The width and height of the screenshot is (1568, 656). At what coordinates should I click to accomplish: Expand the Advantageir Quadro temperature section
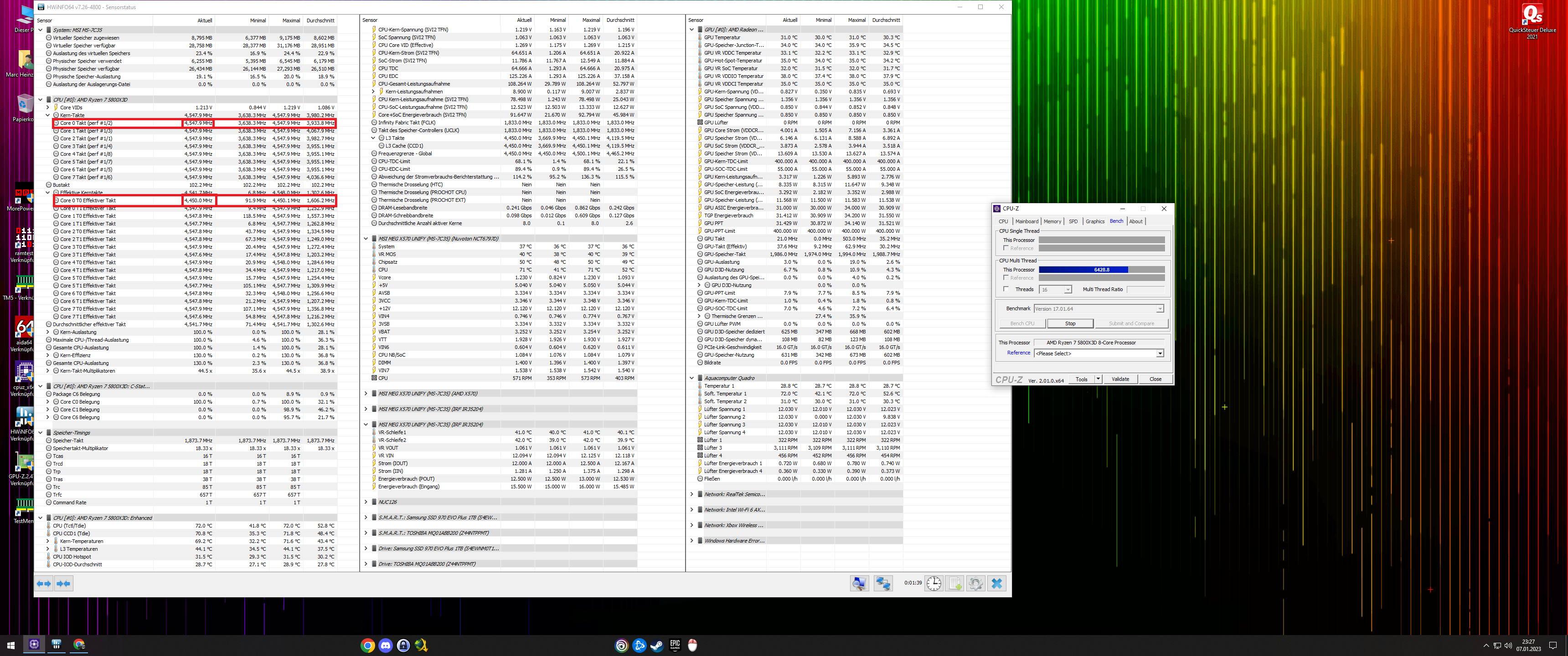693,378
